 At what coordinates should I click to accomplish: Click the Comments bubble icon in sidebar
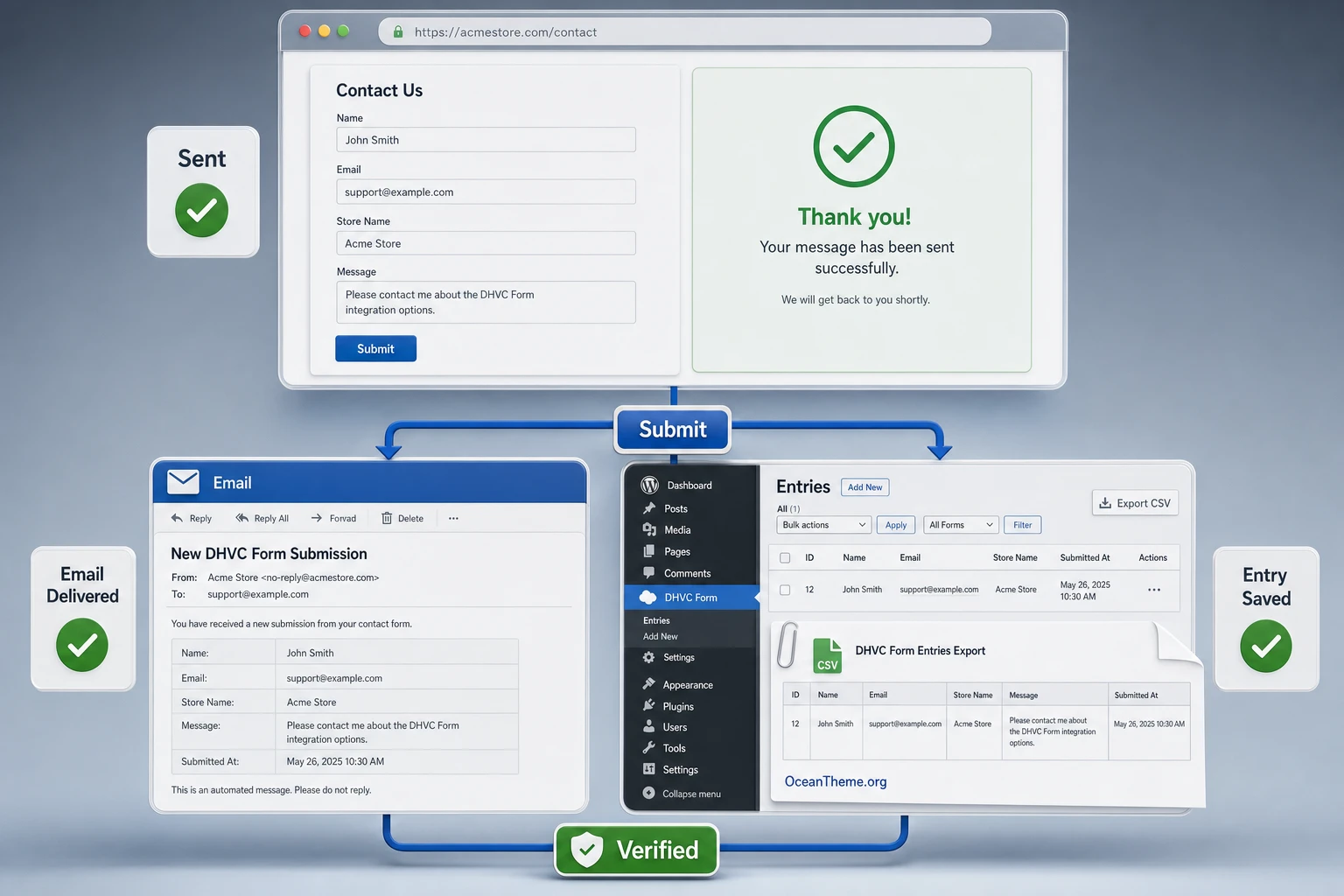tap(649, 573)
